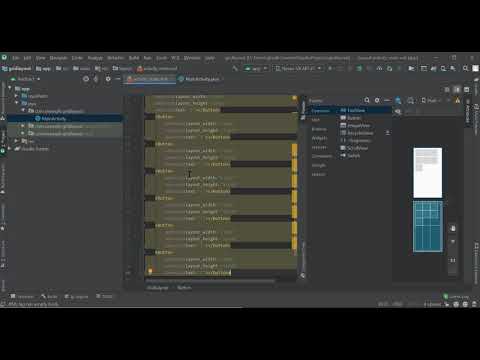Open the Build menu
This screenshot has height=360, width=480.
click(134, 58)
